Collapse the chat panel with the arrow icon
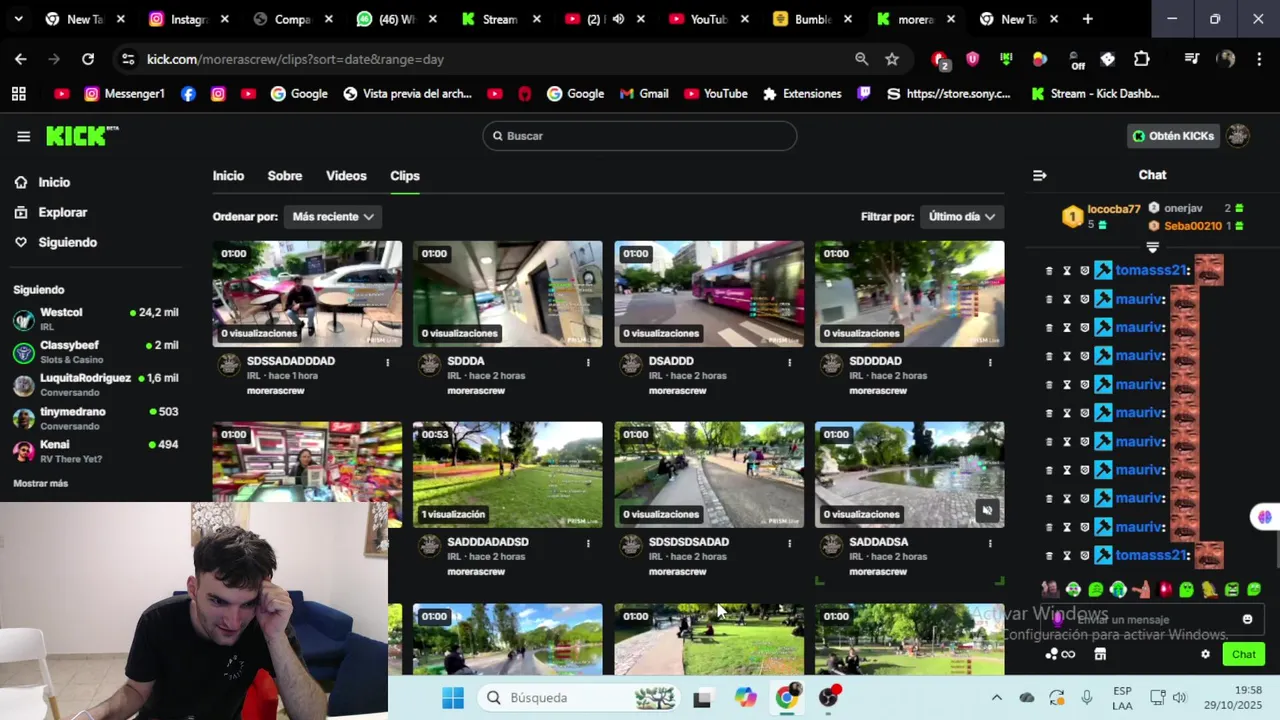 click(1040, 175)
